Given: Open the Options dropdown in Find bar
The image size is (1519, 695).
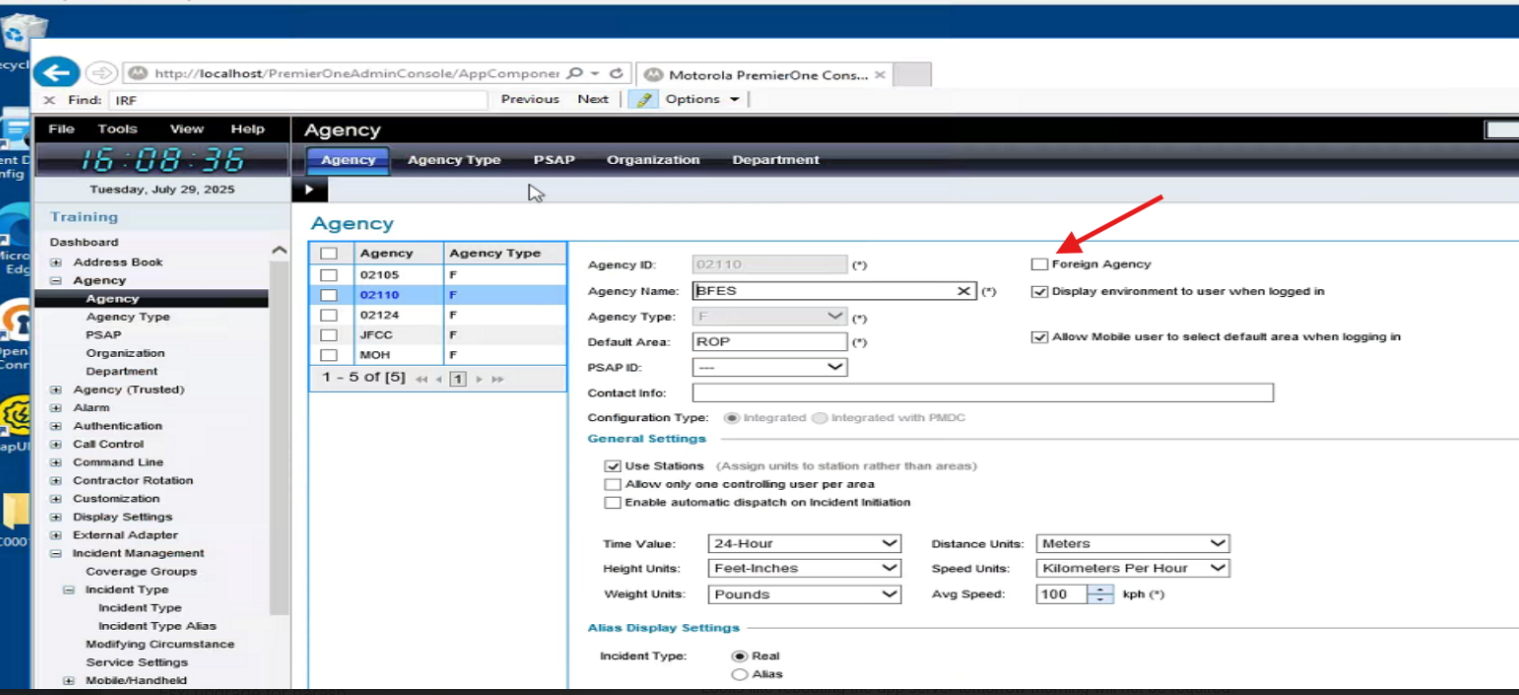Looking at the screenshot, I should (702, 99).
